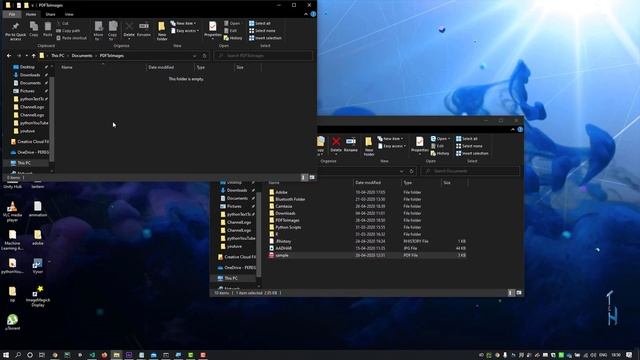Click the Rename icon in PDFToImages ribbon
640x360 pixels.
pyautogui.click(x=144, y=29)
